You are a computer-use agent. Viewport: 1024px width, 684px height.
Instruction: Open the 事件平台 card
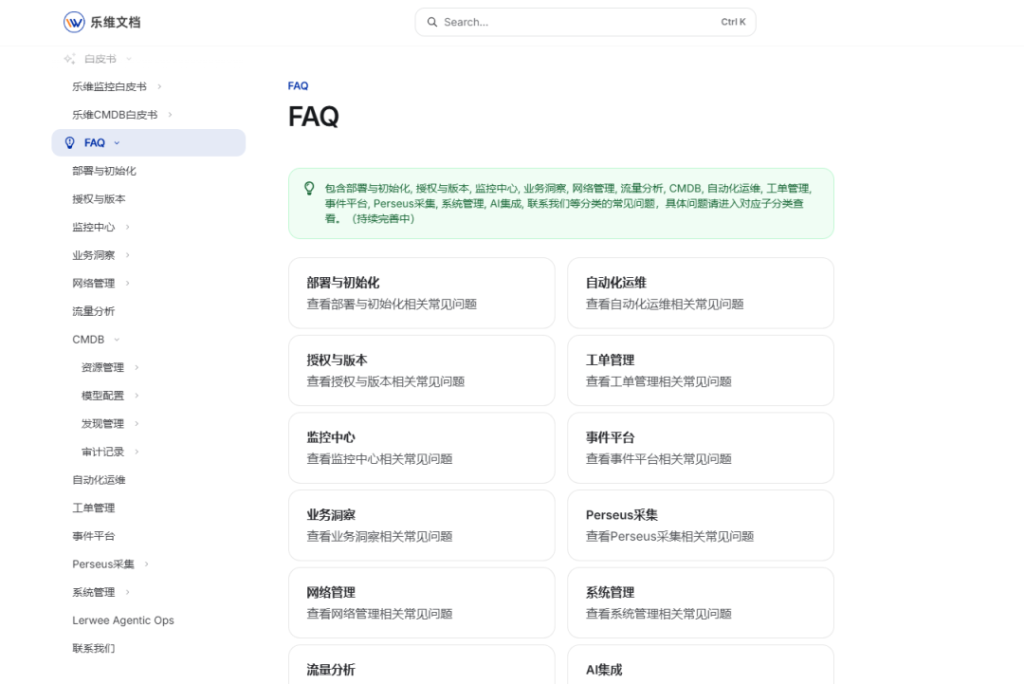(700, 448)
